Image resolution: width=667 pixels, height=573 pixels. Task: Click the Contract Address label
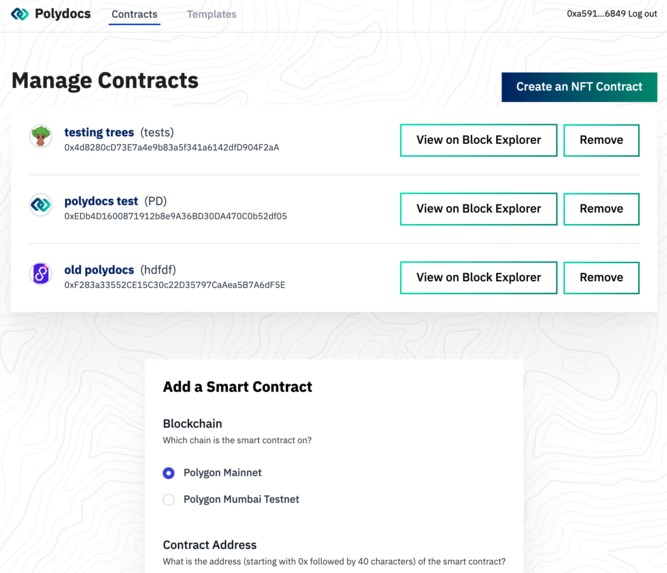210,545
